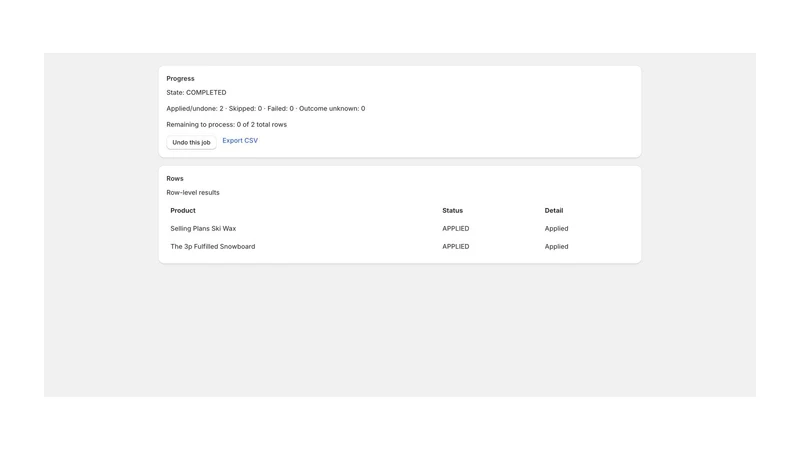Click the Outcome unknown: 0 counter
Screen dimensions: 800x450
pos(332,109)
